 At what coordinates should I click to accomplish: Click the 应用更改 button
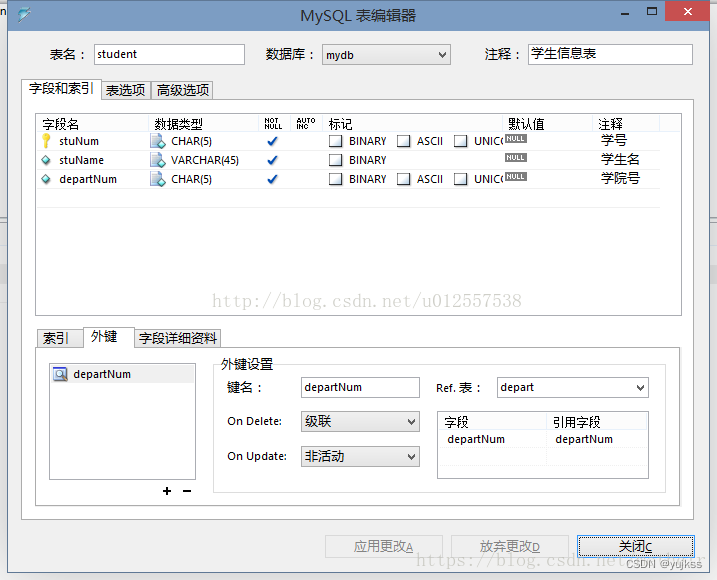[x=384, y=546]
